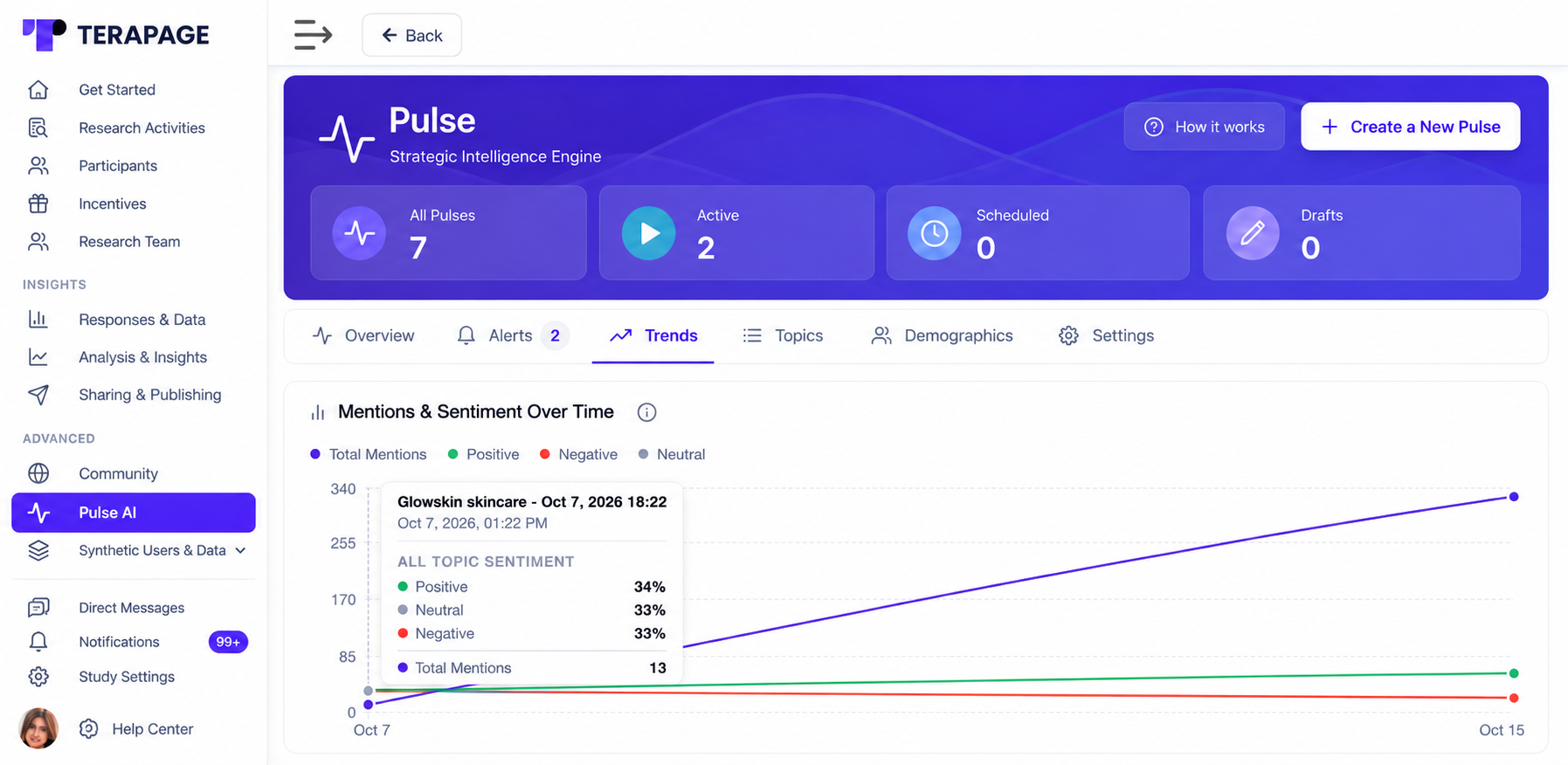This screenshot has height=765, width=1568.
Task: Click the Terapage logo icon
Action: [44, 35]
